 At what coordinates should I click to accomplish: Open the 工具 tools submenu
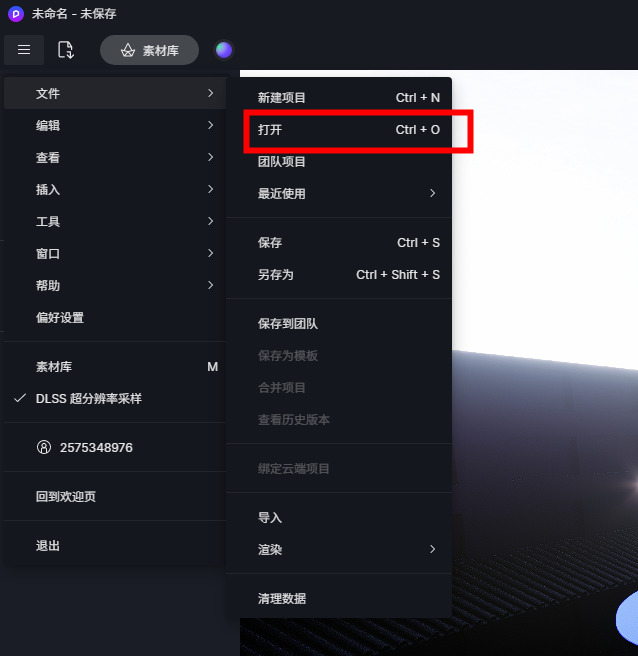click(x=115, y=221)
